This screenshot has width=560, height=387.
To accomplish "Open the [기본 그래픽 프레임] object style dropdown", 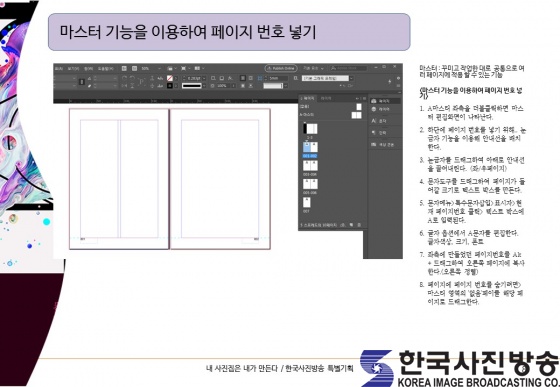I will click(x=351, y=78).
